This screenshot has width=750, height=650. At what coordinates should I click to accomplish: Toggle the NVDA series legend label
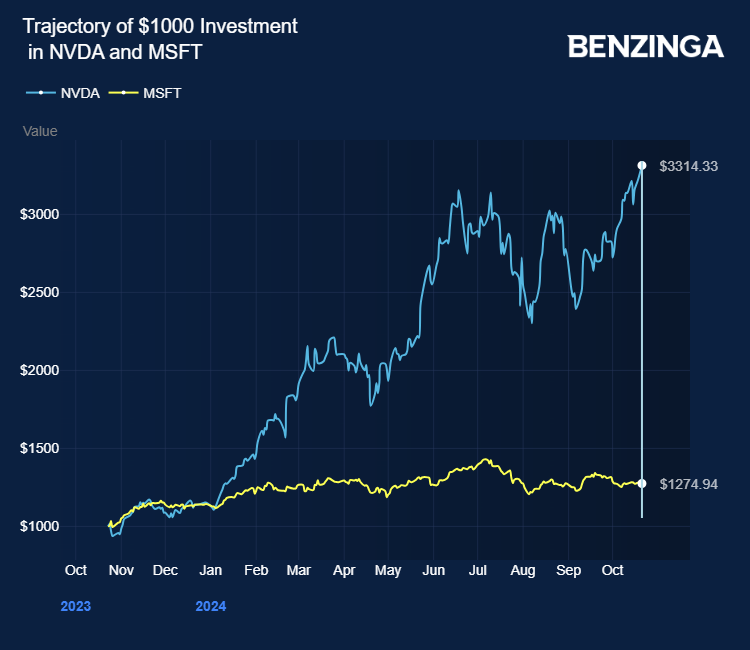pos(80,93)
